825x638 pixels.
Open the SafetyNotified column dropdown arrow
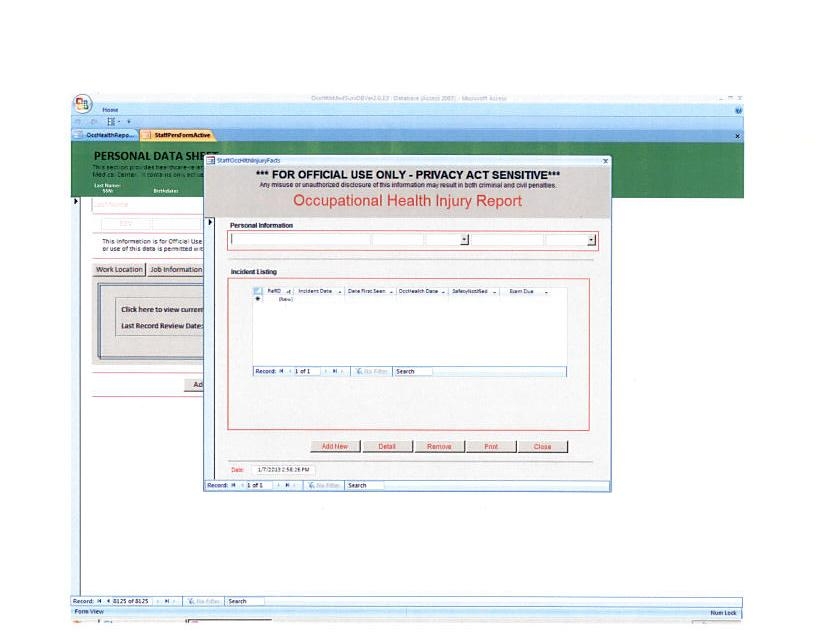(495, 291)
